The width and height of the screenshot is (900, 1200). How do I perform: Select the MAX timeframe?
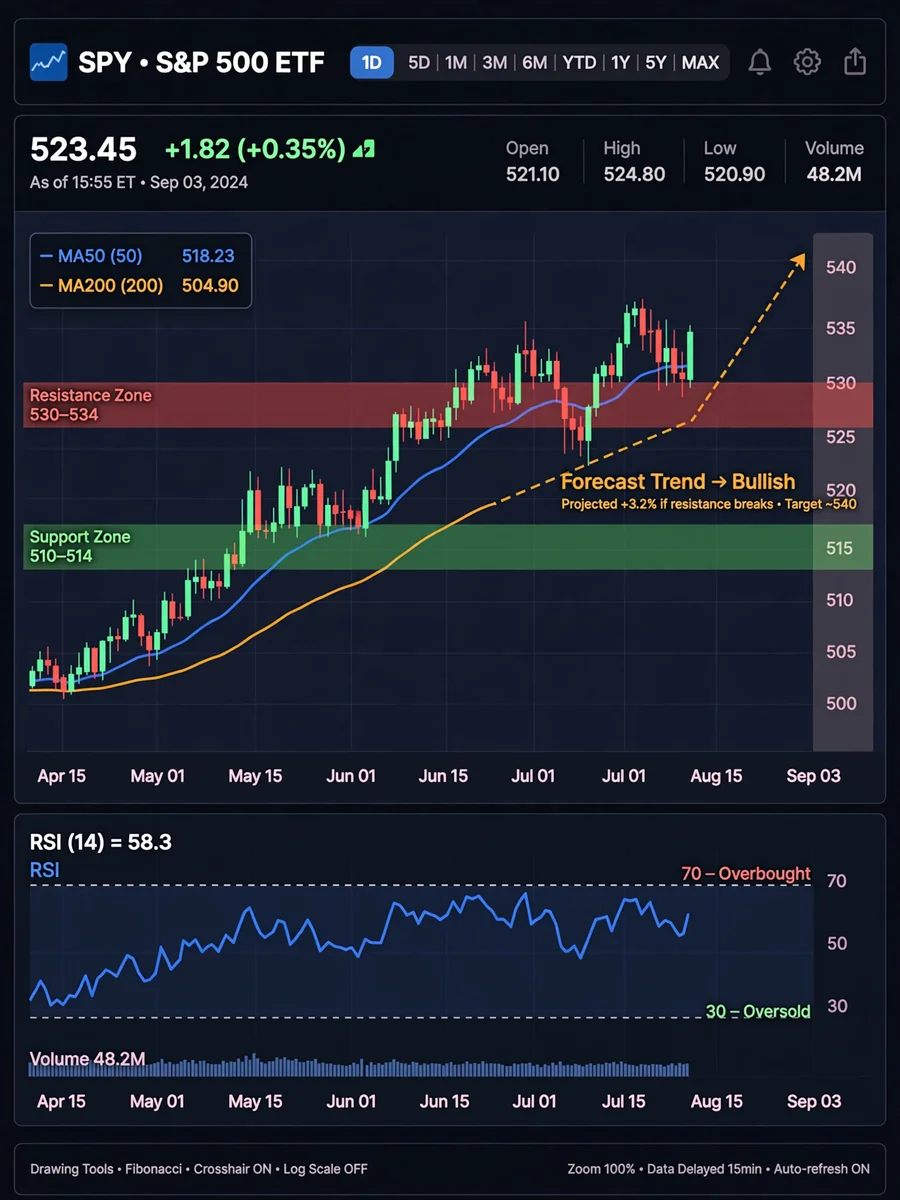click(x=700, y=62)
